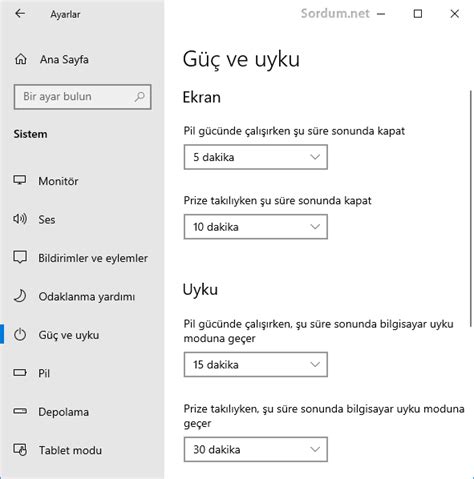Open the 10 dakika plugged-in screen dropdown
Image resolution: width=474 pixels, height=479 pixels.
256,227
